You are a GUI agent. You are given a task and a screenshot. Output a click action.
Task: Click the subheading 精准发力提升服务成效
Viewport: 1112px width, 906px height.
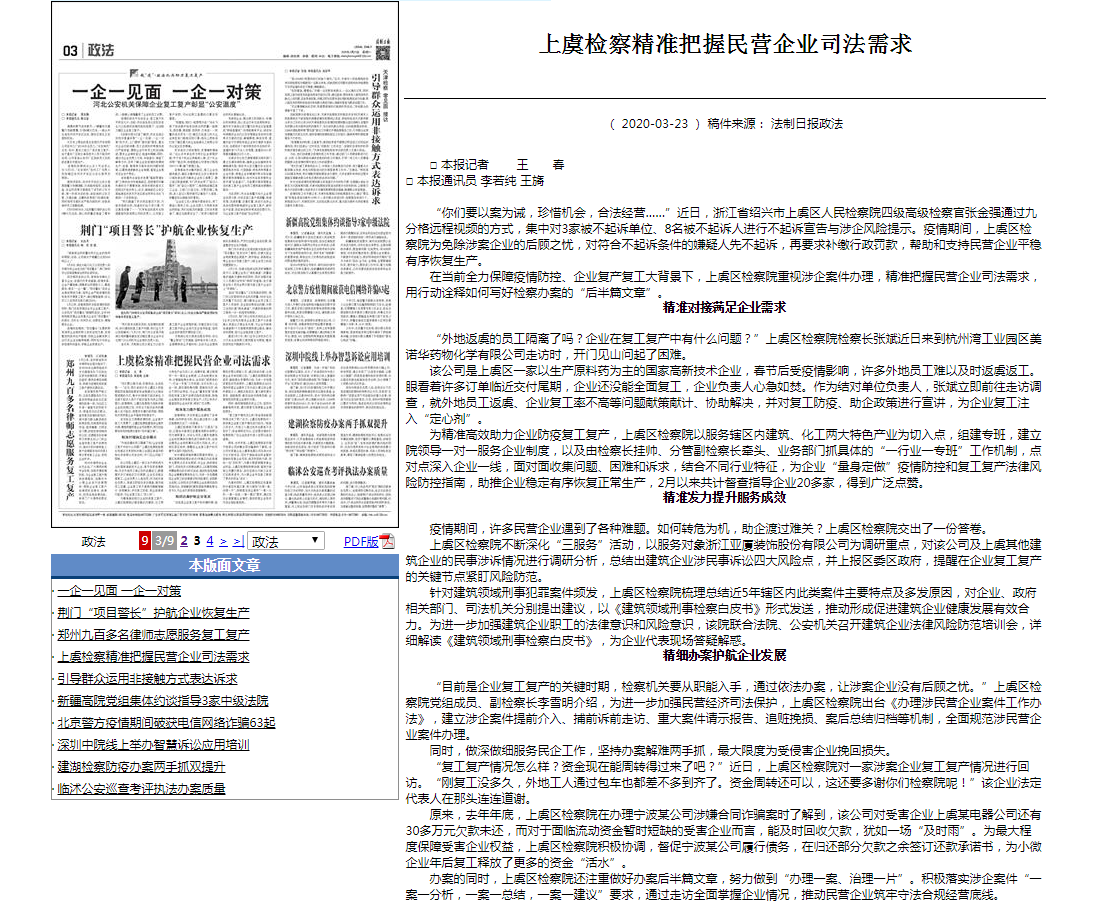(x=724, y=498)
